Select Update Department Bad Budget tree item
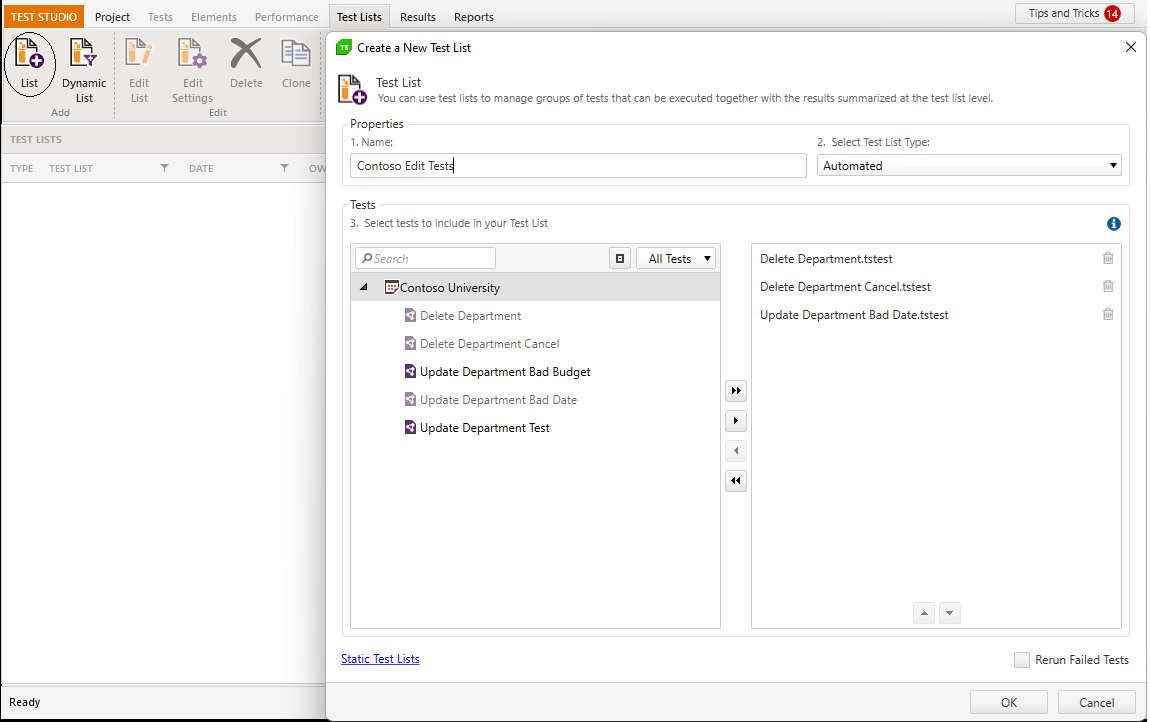Screen dimensions: 1150x722 [505, 371]
